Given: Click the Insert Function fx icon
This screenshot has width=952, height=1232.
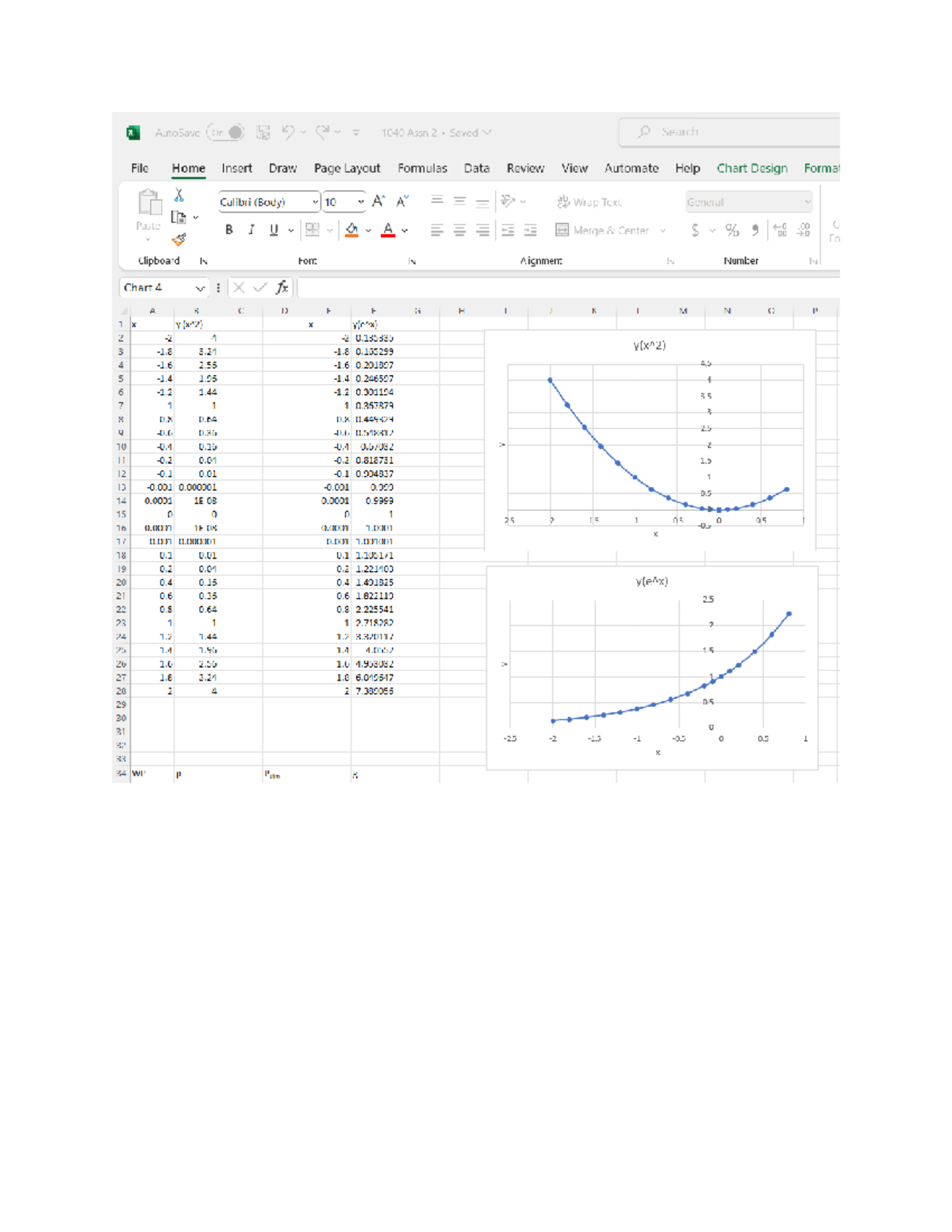Looking at the screenshot, I should [282, 287].
